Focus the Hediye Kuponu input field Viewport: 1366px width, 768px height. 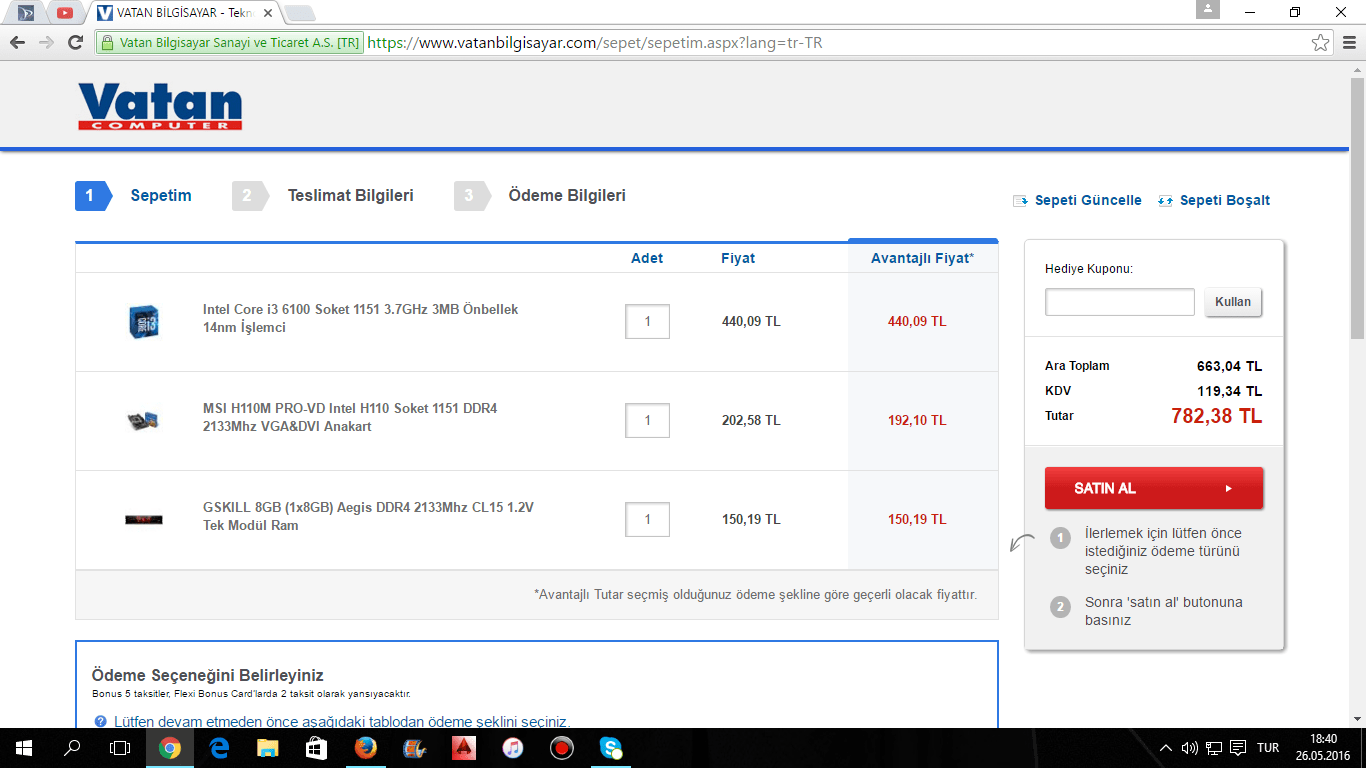(x=1120, y=302)
